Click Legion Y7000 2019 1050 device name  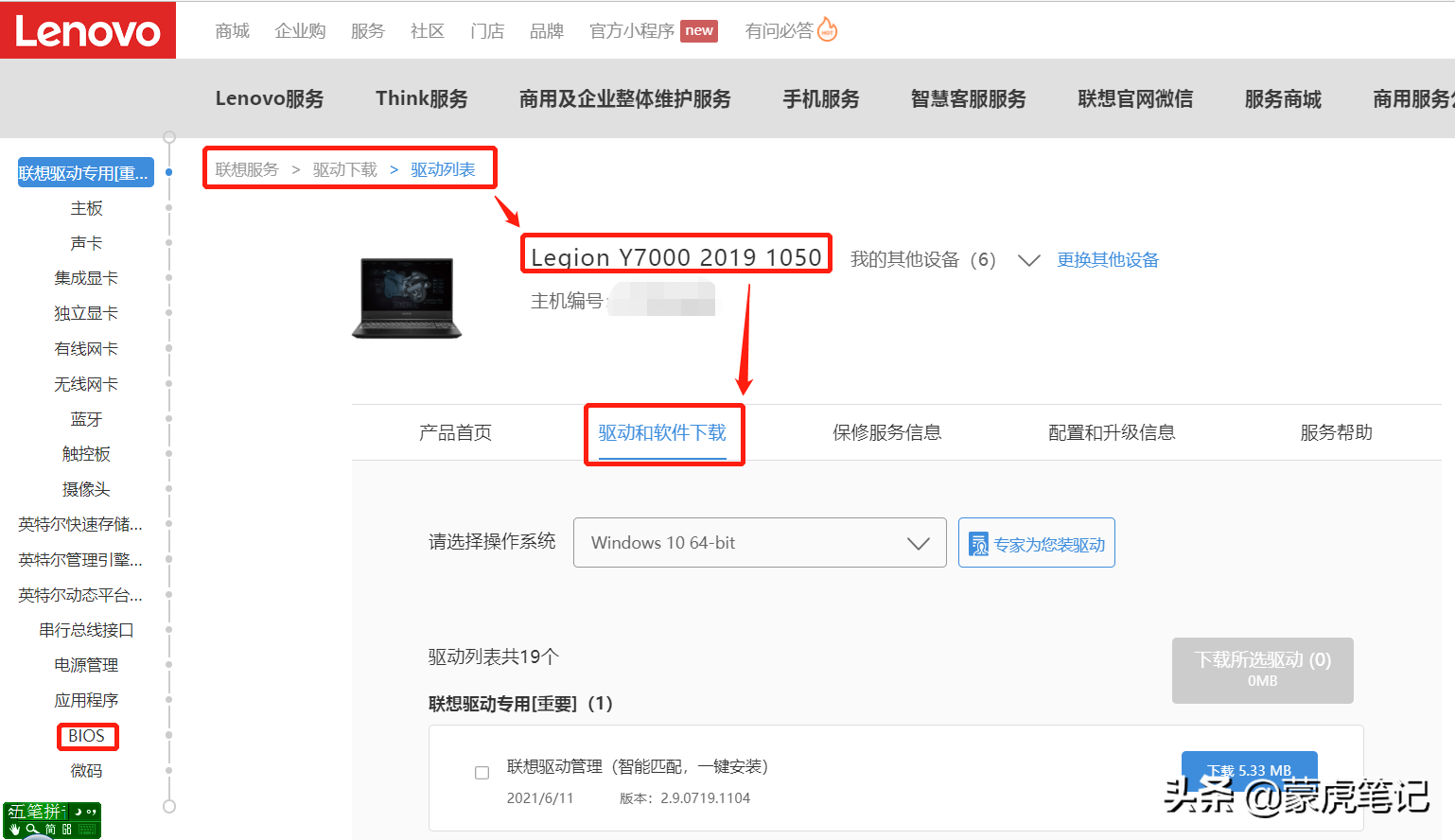(x=676, y=256)
